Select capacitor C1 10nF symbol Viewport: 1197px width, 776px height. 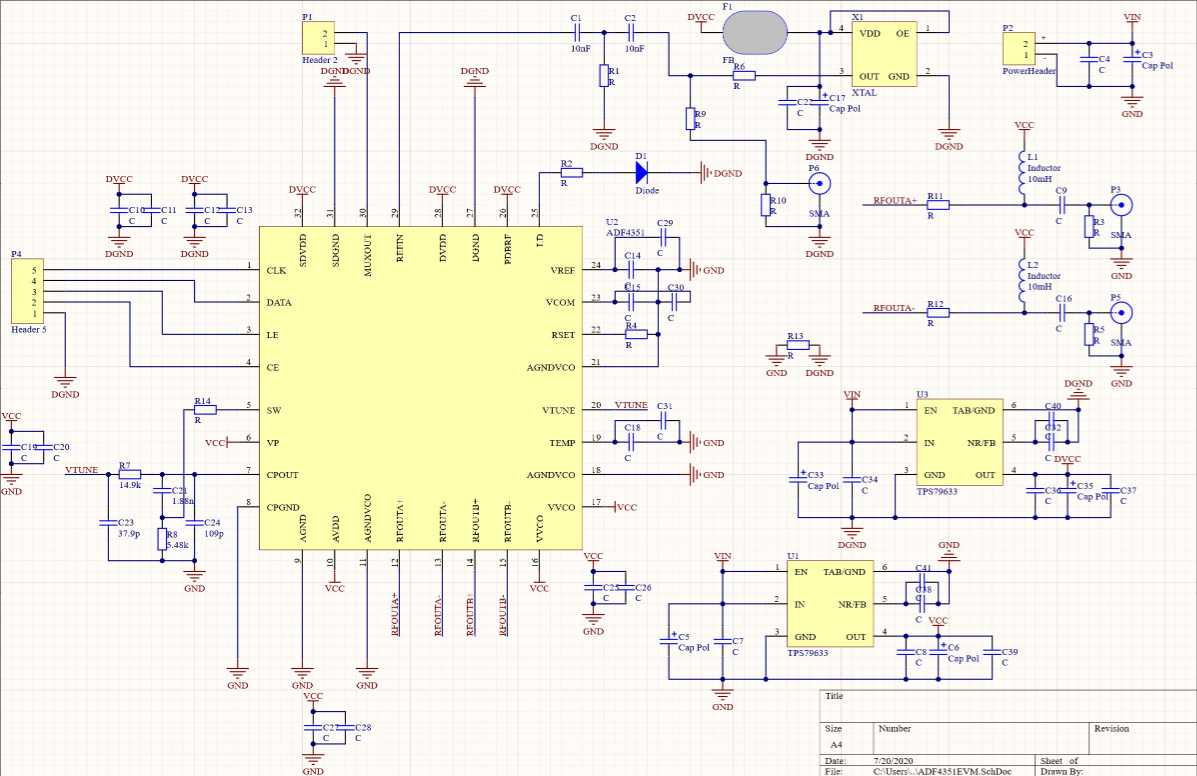click(577, 33)
